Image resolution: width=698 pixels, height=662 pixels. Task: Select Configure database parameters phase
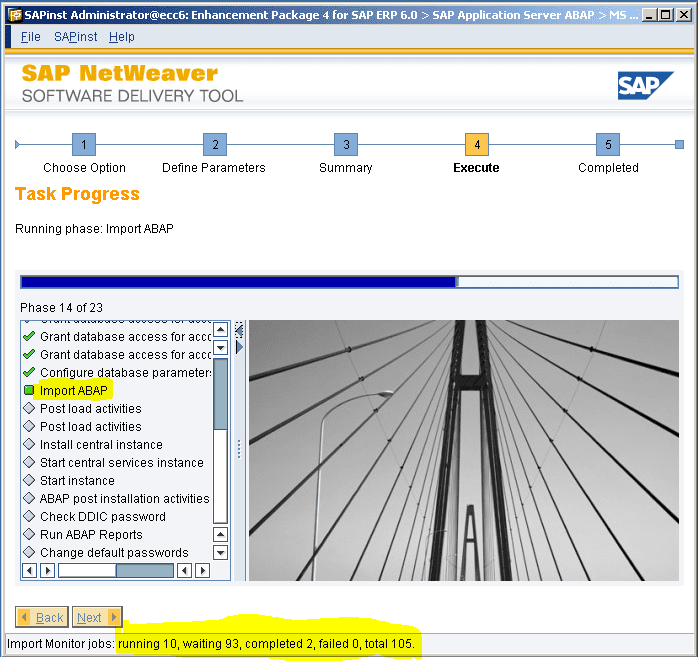tap(126, 372)
